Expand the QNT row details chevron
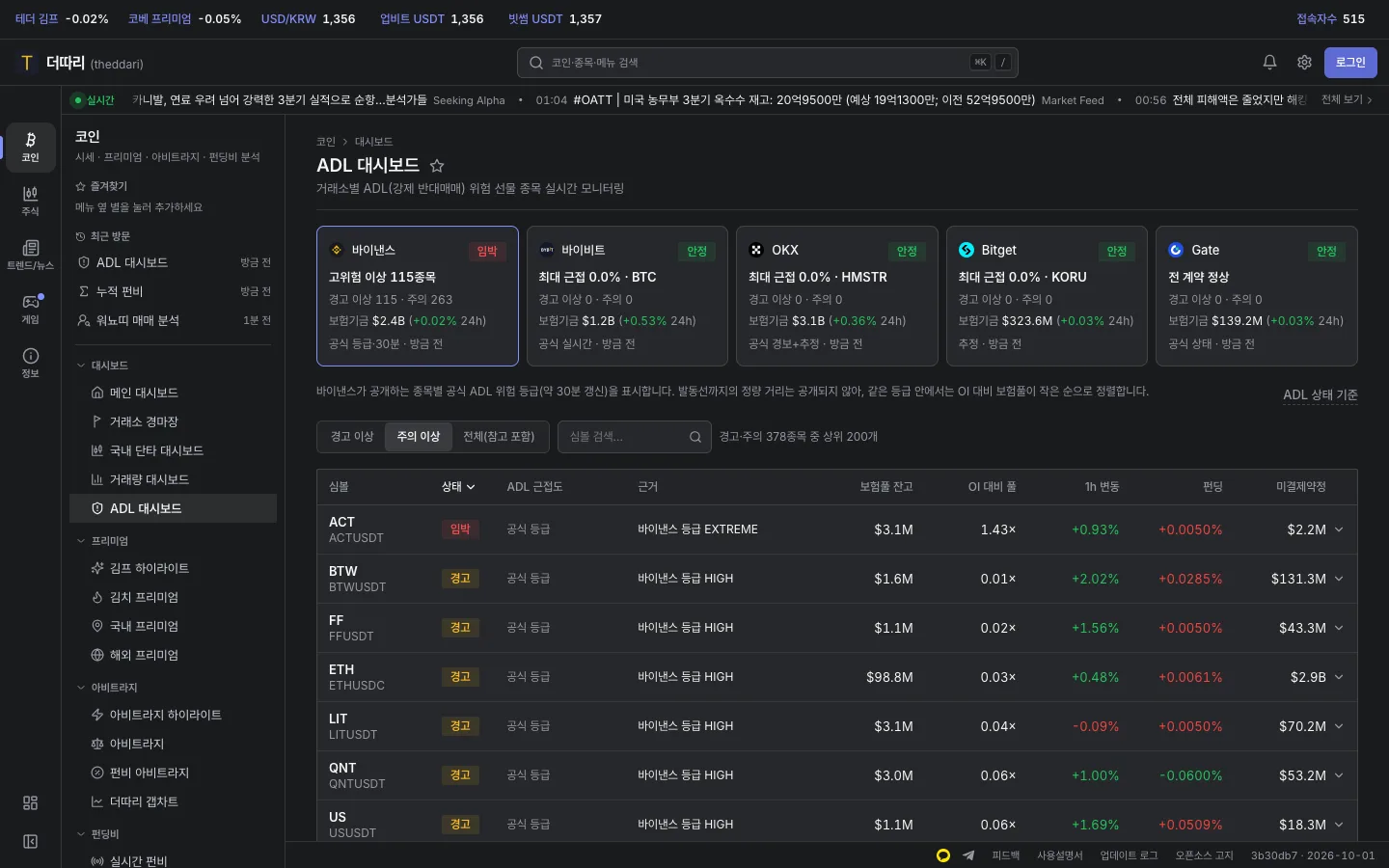The height and width of the screenshot is (868, 1389). [1339, 775]
